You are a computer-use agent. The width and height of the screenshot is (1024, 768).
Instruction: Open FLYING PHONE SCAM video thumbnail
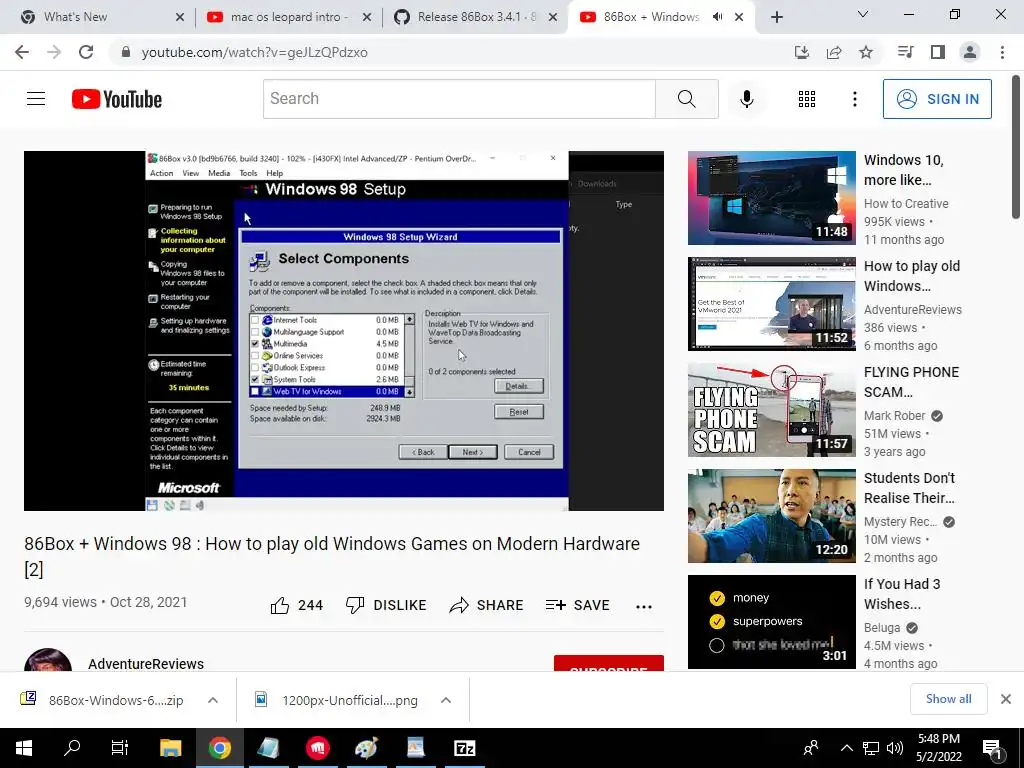tap(771, 409)
